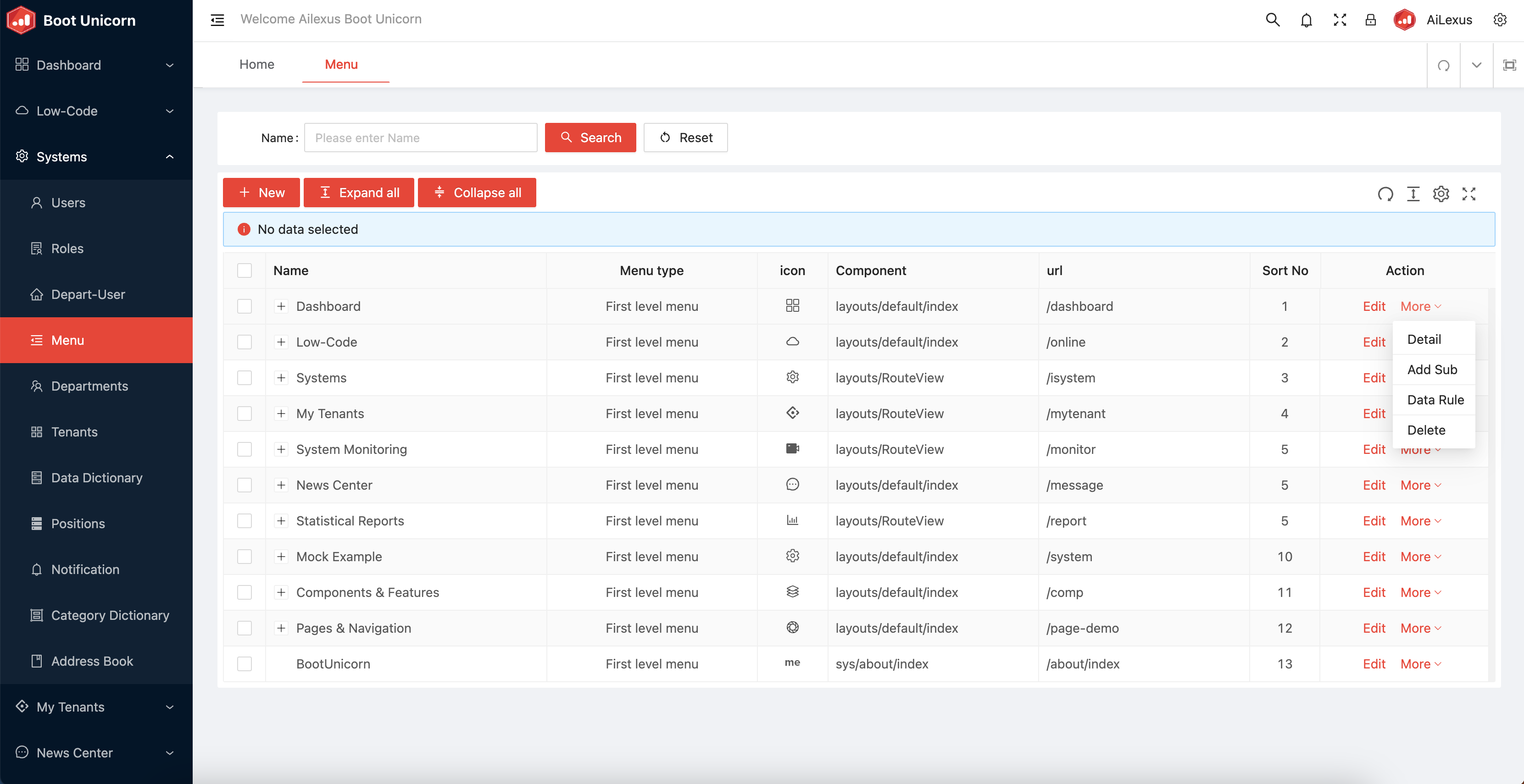Select Add Sub from the dropdown menu
Screen dimensions: 1524x784
pos(1432,370)
